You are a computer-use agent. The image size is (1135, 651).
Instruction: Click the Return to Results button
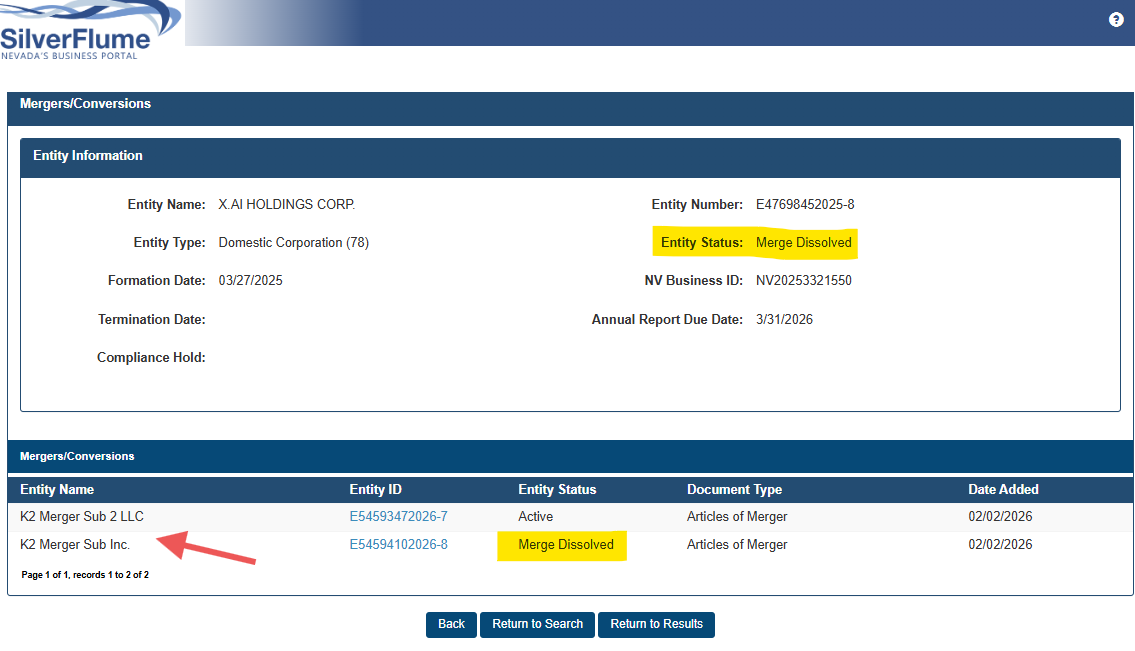656,624
